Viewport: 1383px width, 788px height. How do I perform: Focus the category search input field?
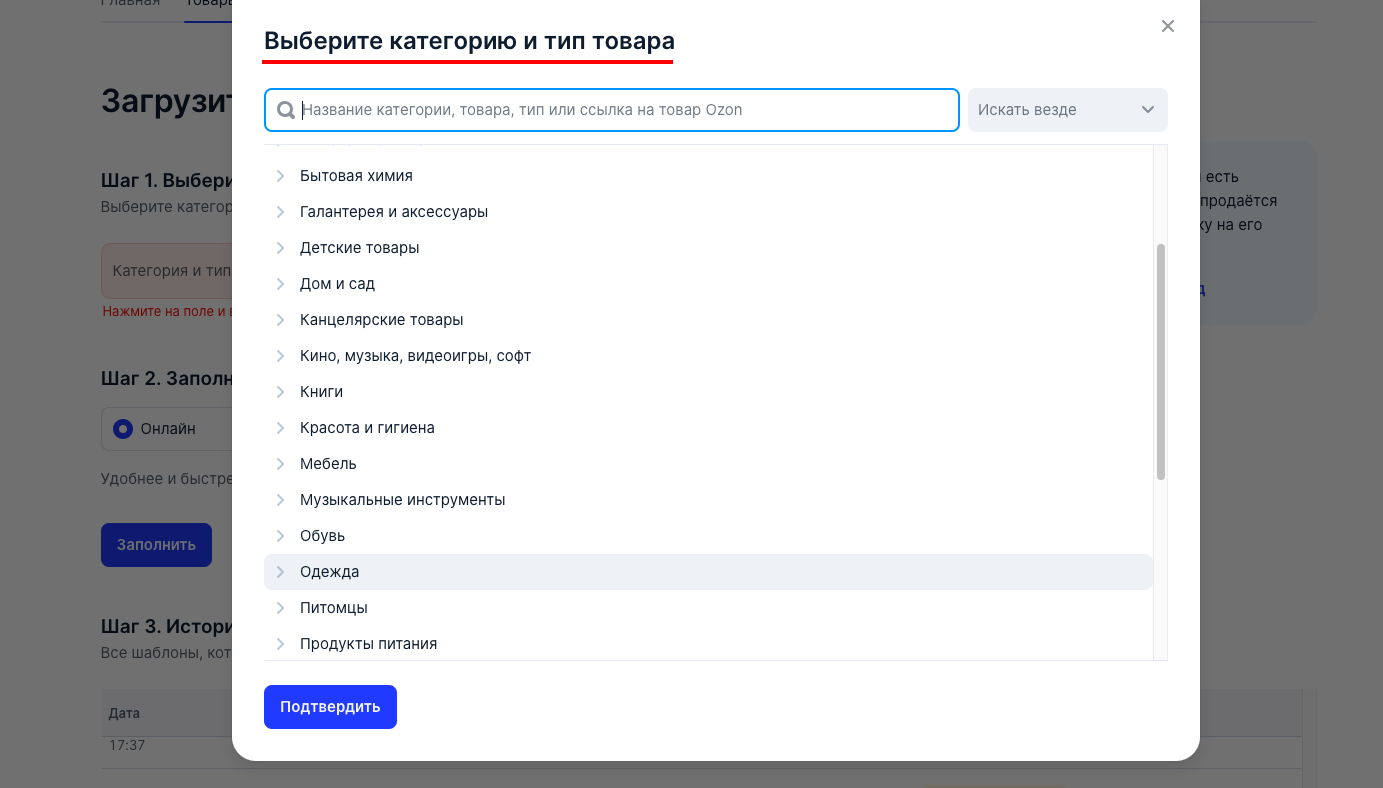pyautogui.click(x=612, y=110)
